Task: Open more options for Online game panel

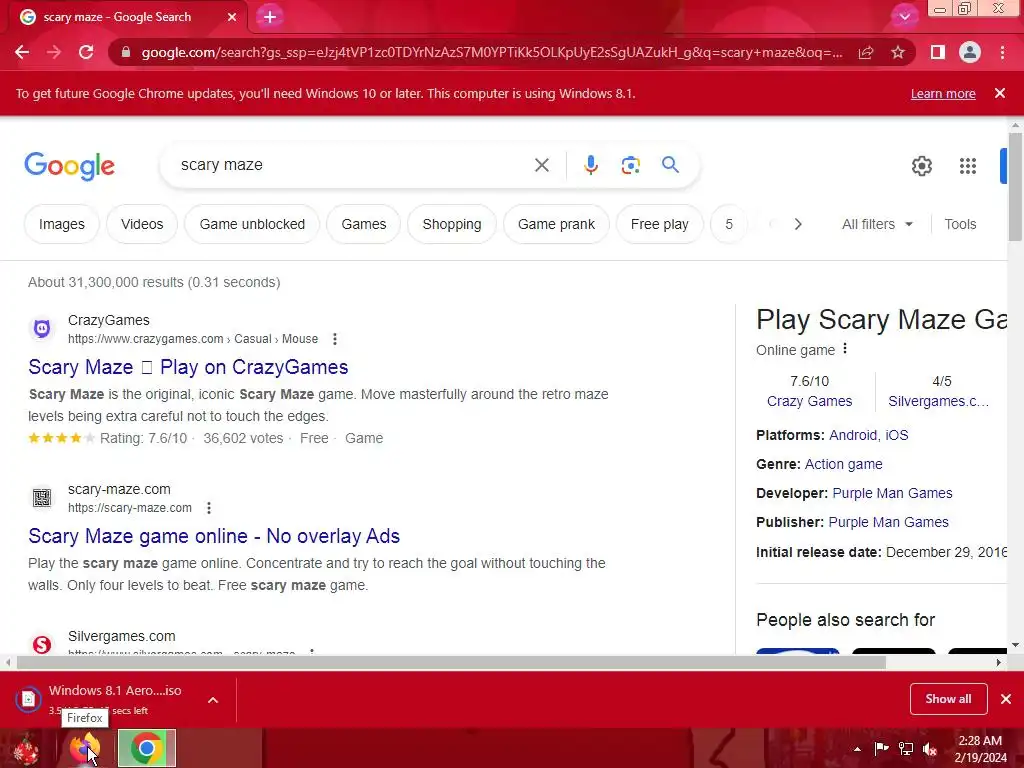Action: click(x=845, y=349)
